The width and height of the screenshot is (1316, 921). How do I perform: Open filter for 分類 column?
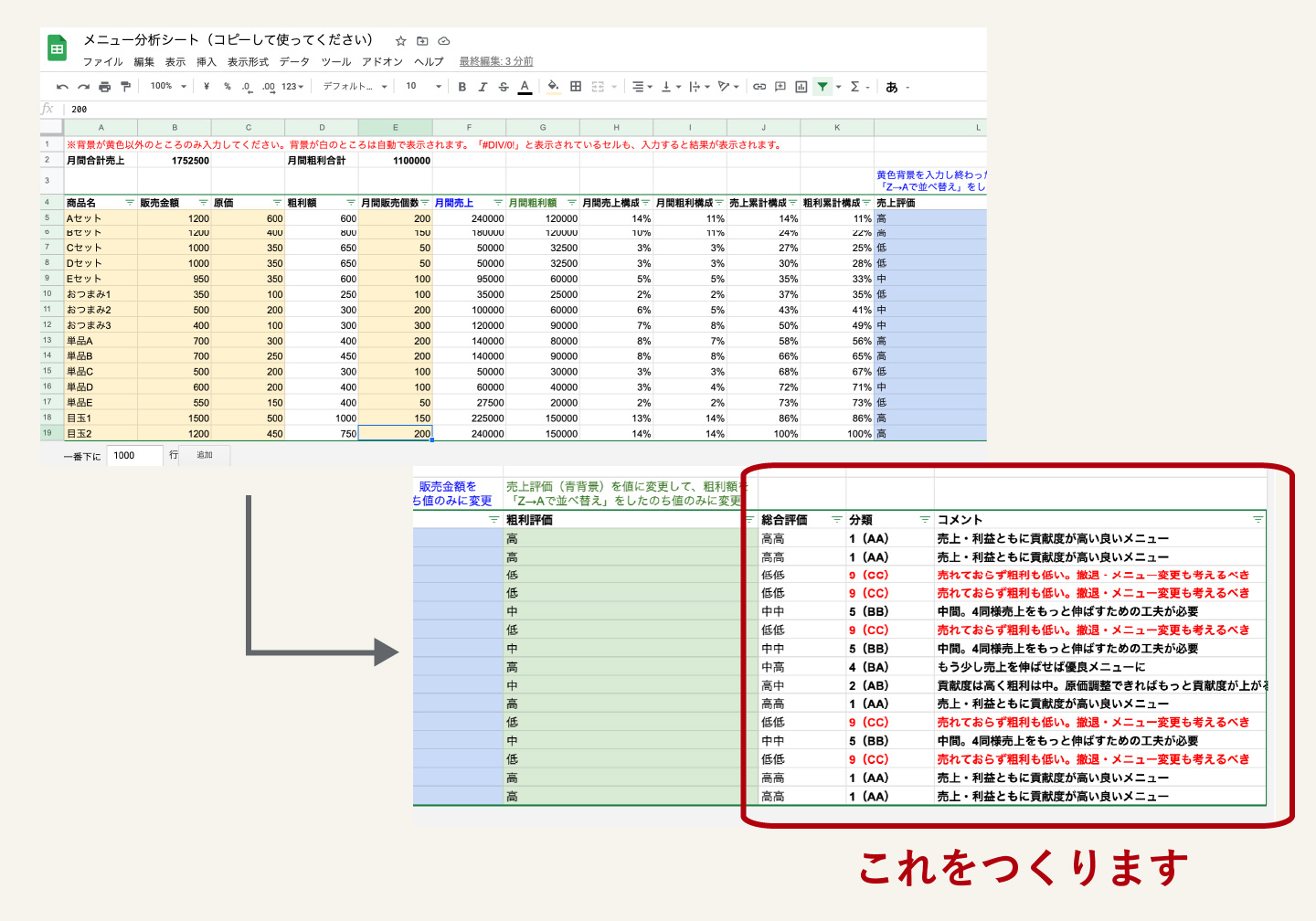pyautogui.click(x=925, y=520)
